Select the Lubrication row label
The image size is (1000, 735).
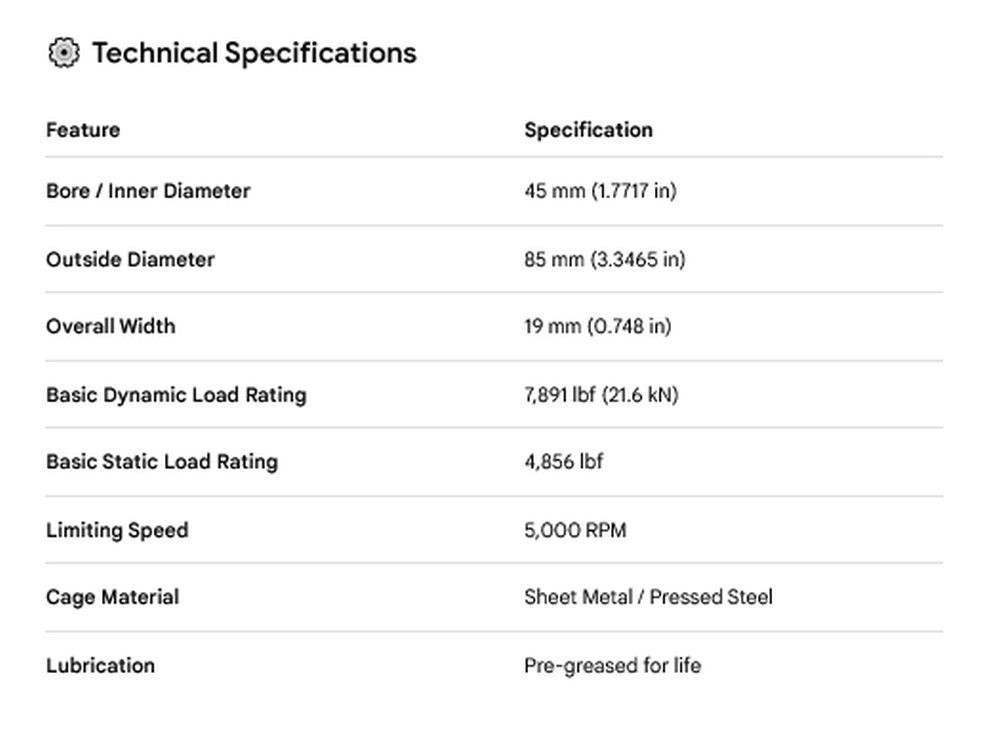coord(100,665)
